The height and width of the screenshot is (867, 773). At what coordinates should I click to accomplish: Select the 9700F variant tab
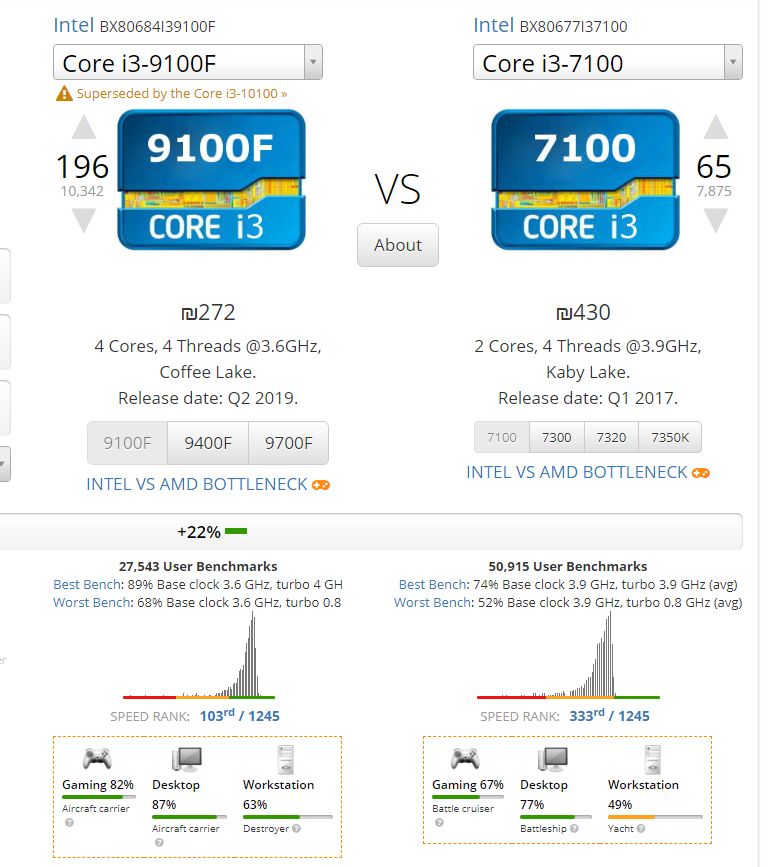(289, 443)
